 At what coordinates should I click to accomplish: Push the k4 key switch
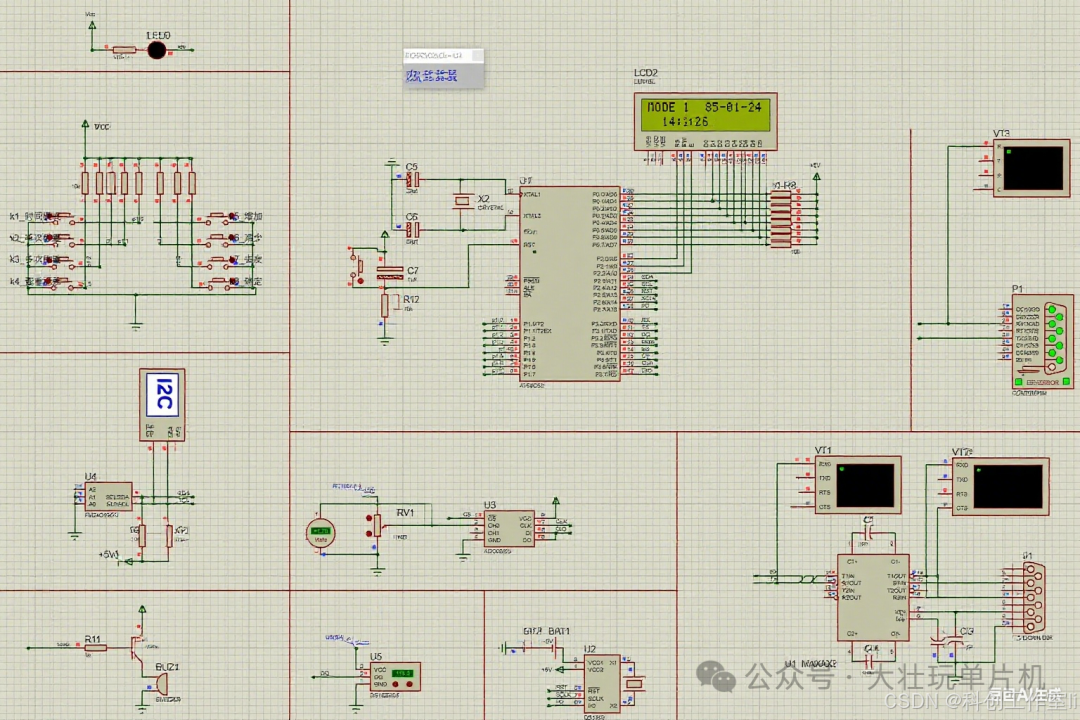63,282
